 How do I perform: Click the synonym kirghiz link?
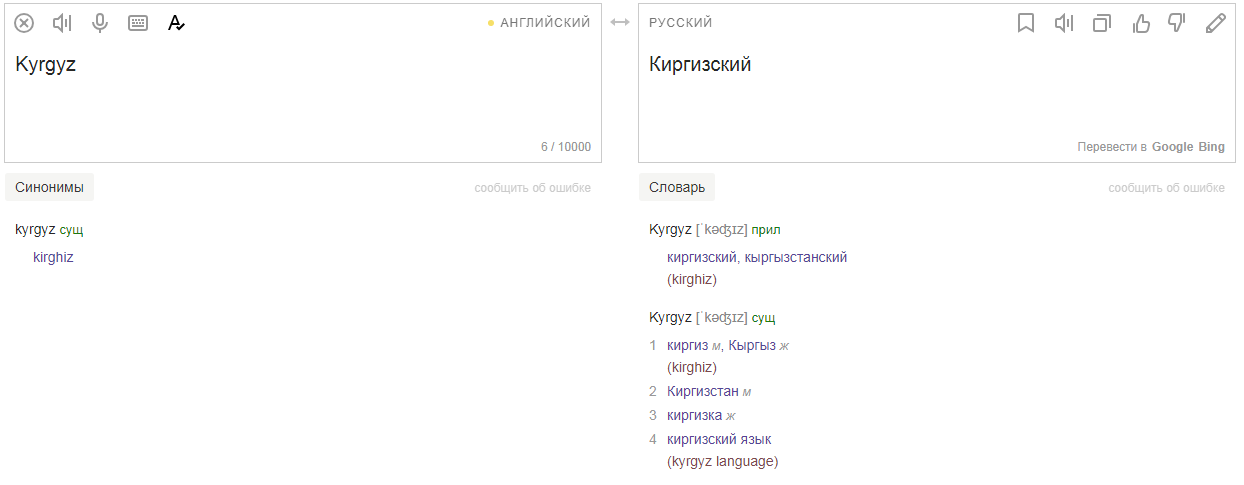53,257
